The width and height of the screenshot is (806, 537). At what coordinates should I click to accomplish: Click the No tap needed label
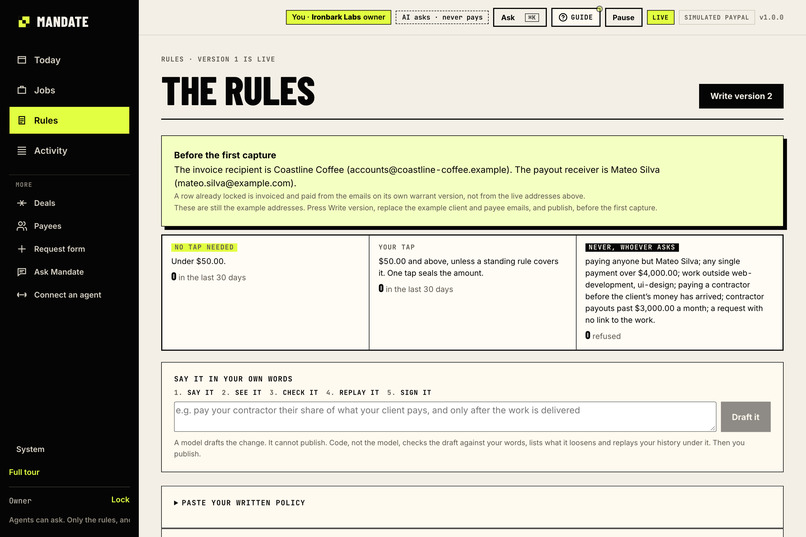click(204, 247)
